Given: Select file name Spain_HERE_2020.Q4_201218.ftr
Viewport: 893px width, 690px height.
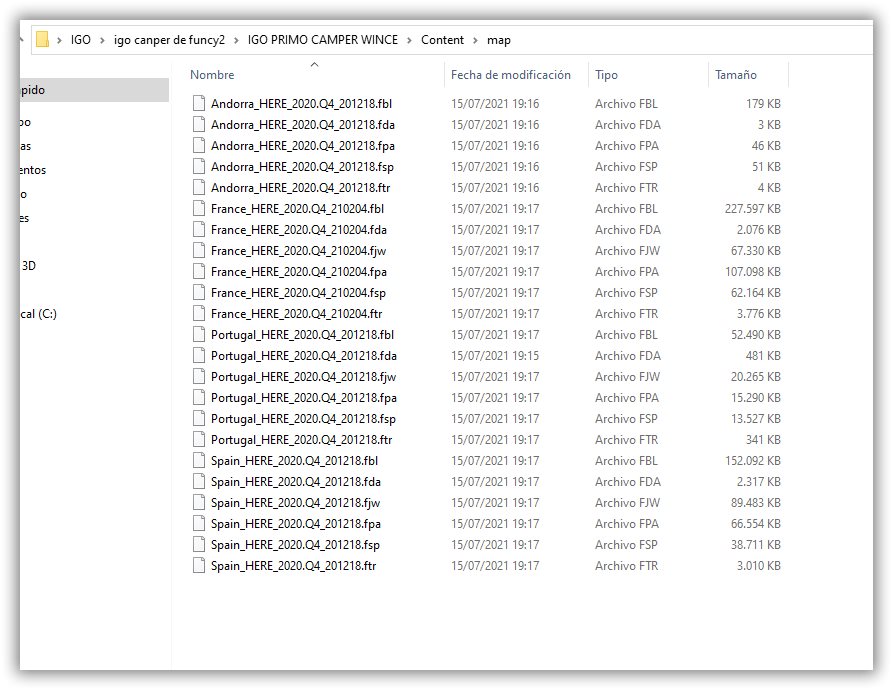Looking at the screenshot, I should (x=293, y=566).
